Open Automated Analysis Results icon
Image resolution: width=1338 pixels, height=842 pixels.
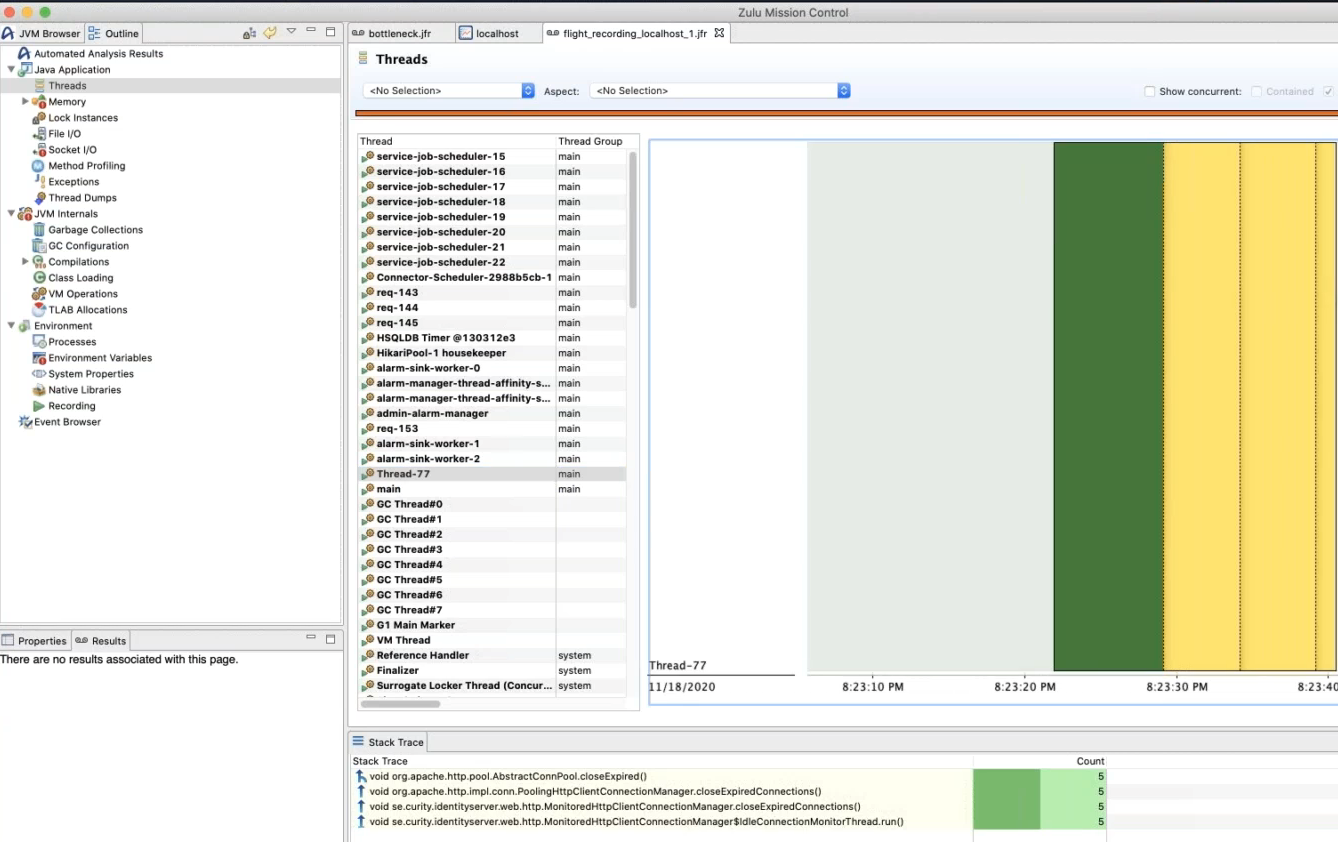25,54
